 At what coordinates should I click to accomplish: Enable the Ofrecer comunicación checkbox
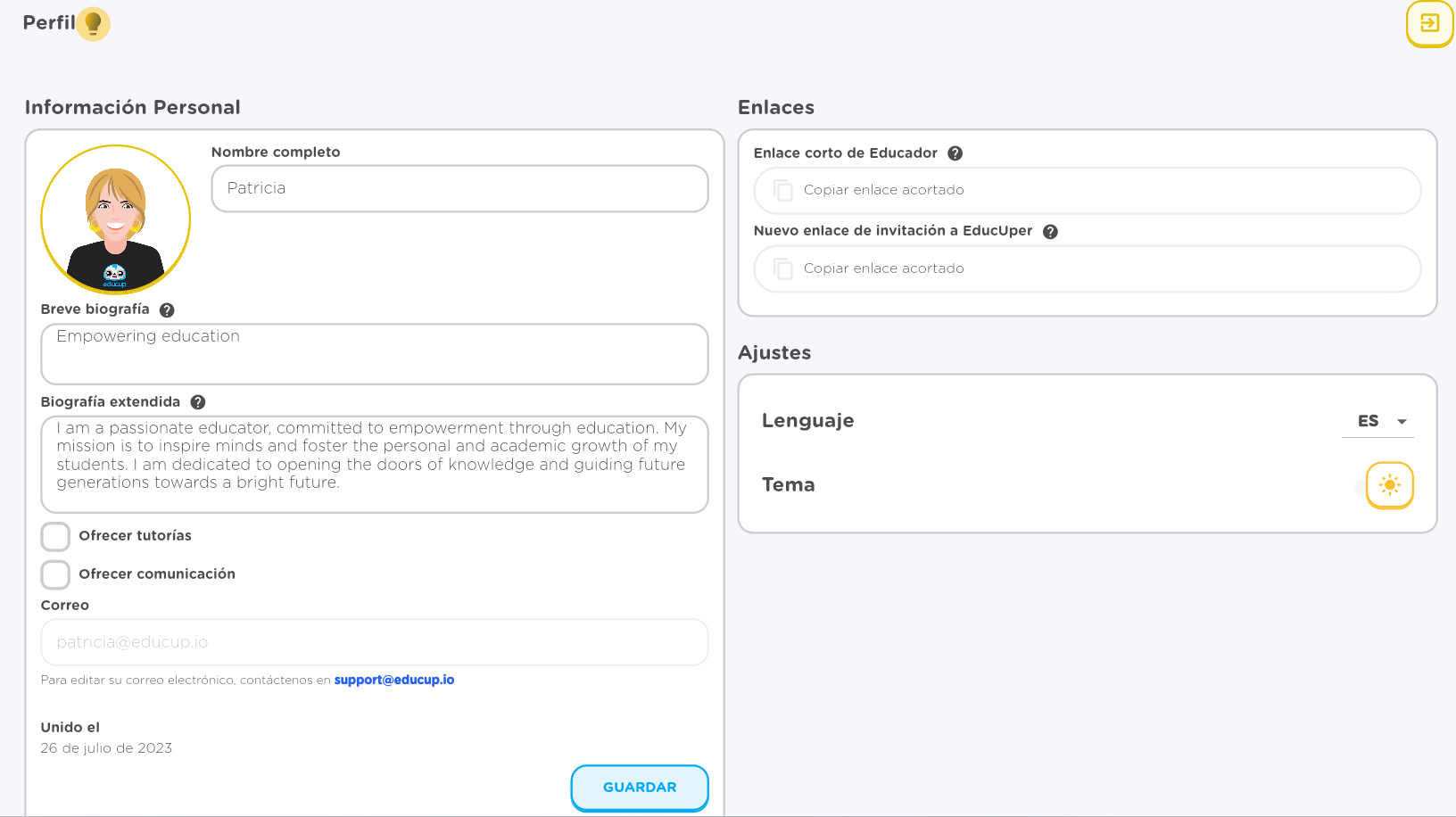(55, 575)
